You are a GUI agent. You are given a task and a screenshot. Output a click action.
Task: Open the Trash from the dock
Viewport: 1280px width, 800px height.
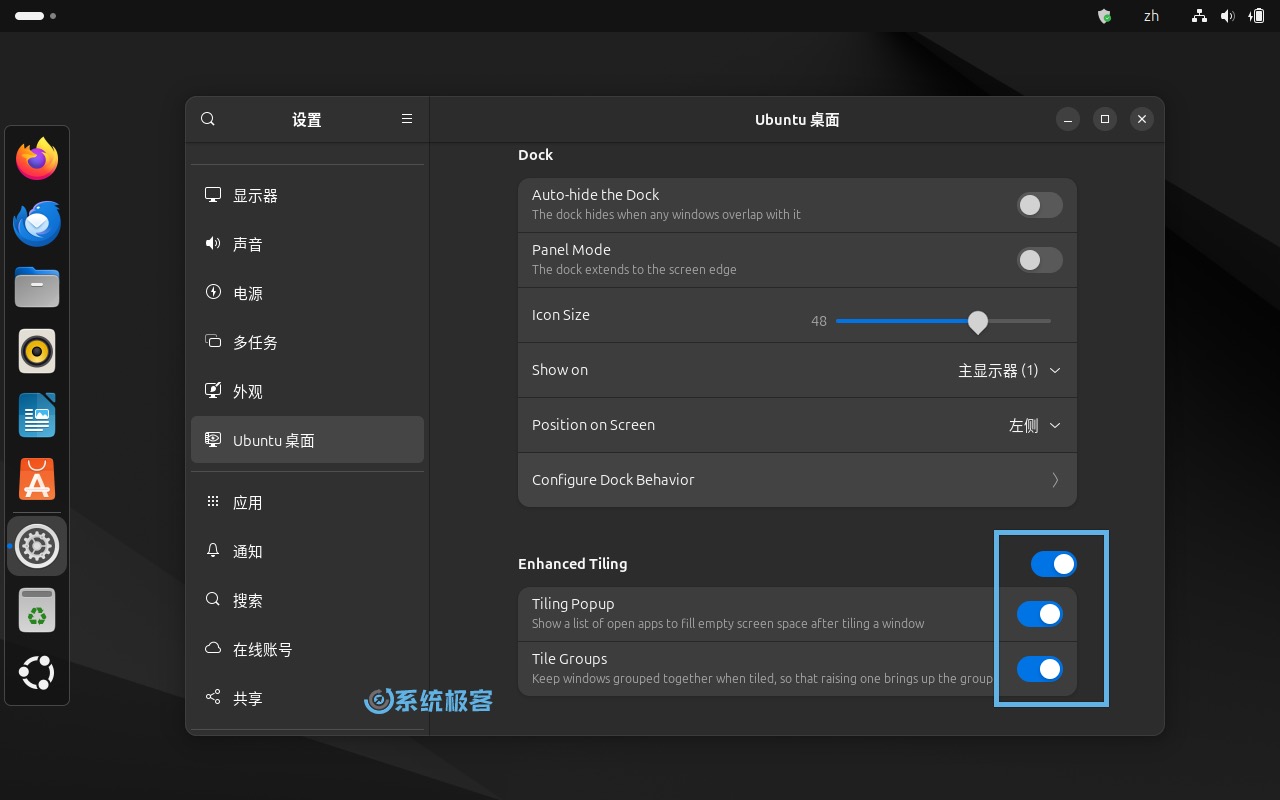[37, 610]
